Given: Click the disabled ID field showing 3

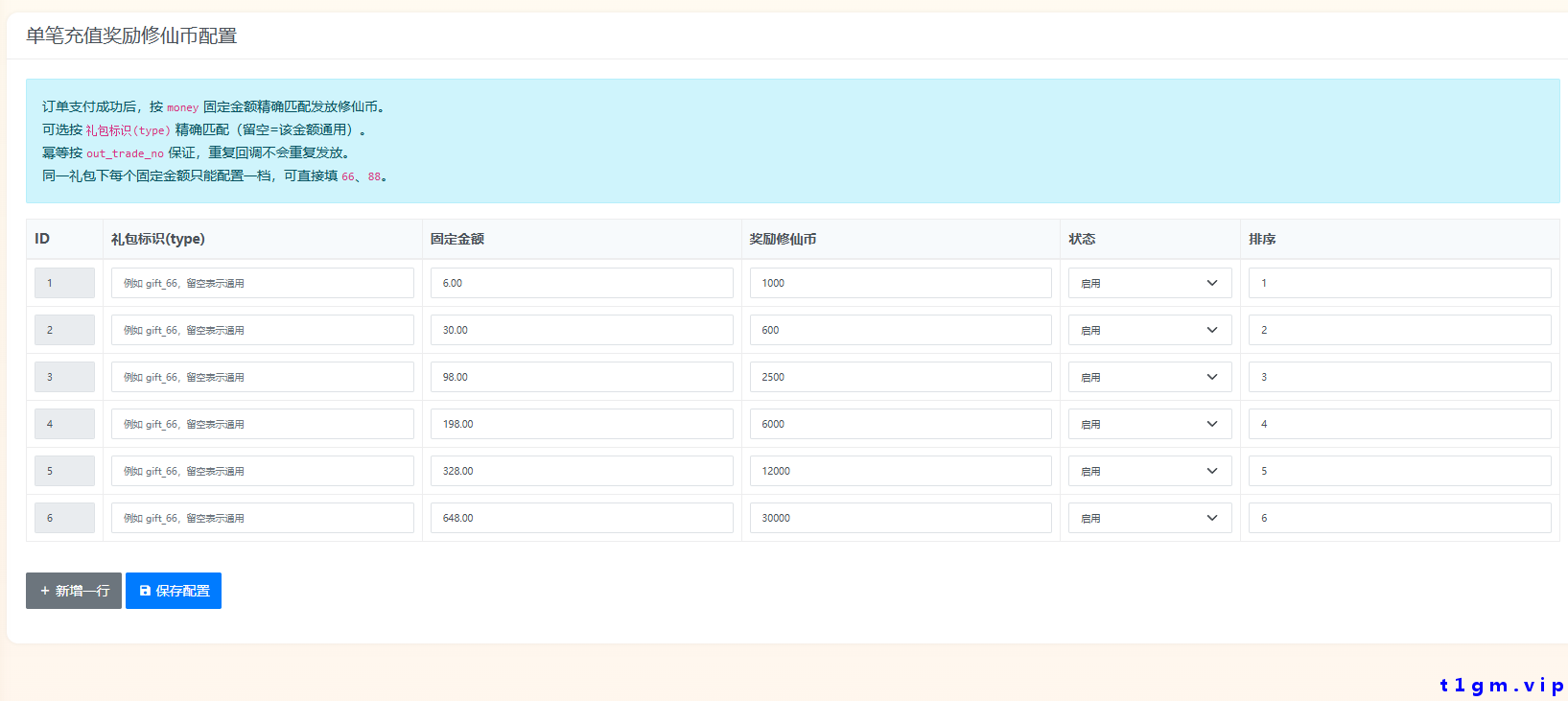Looking at the screenshot, I should tap(64, 377).
